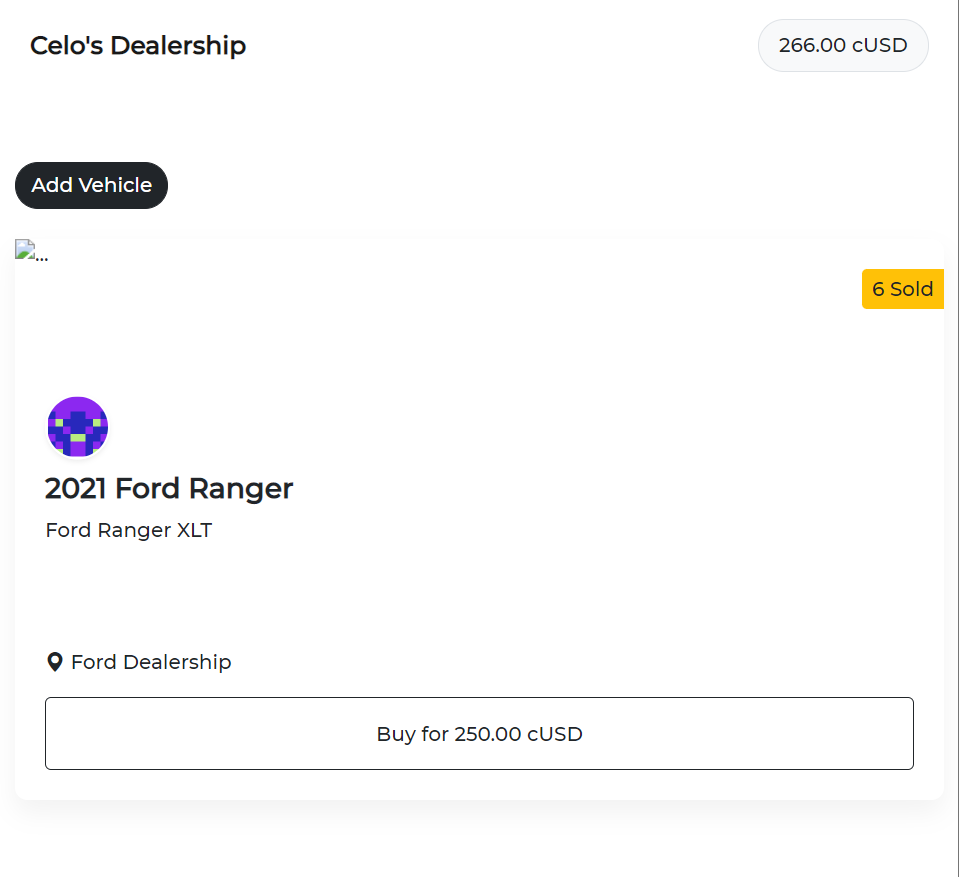Click the Celo's Dealership header title
Screen dimensions: 959x877
click(138, 45)
